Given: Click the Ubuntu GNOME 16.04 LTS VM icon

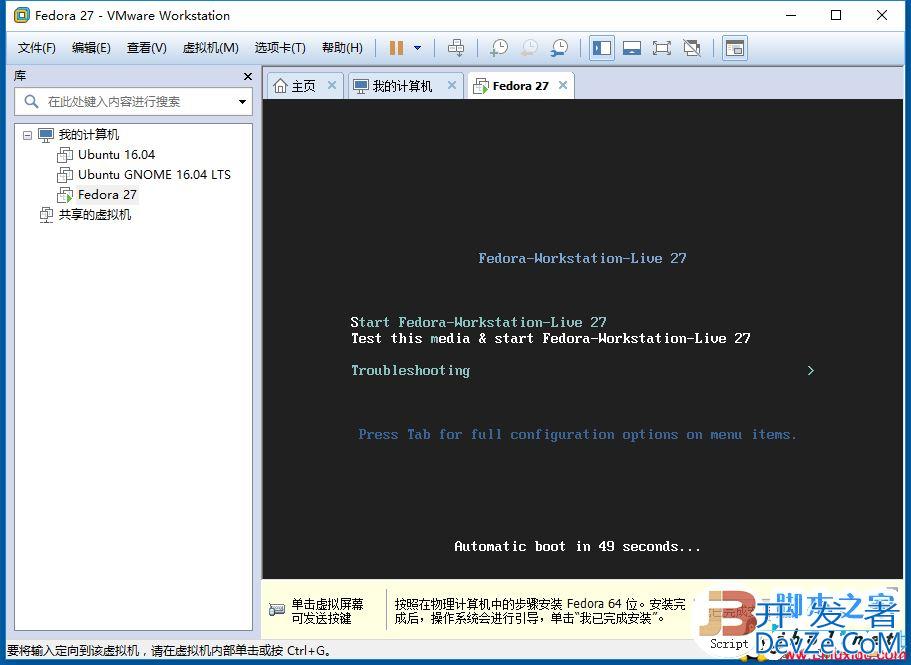Looking at the screenshot, I should click(x=64, y=174).
